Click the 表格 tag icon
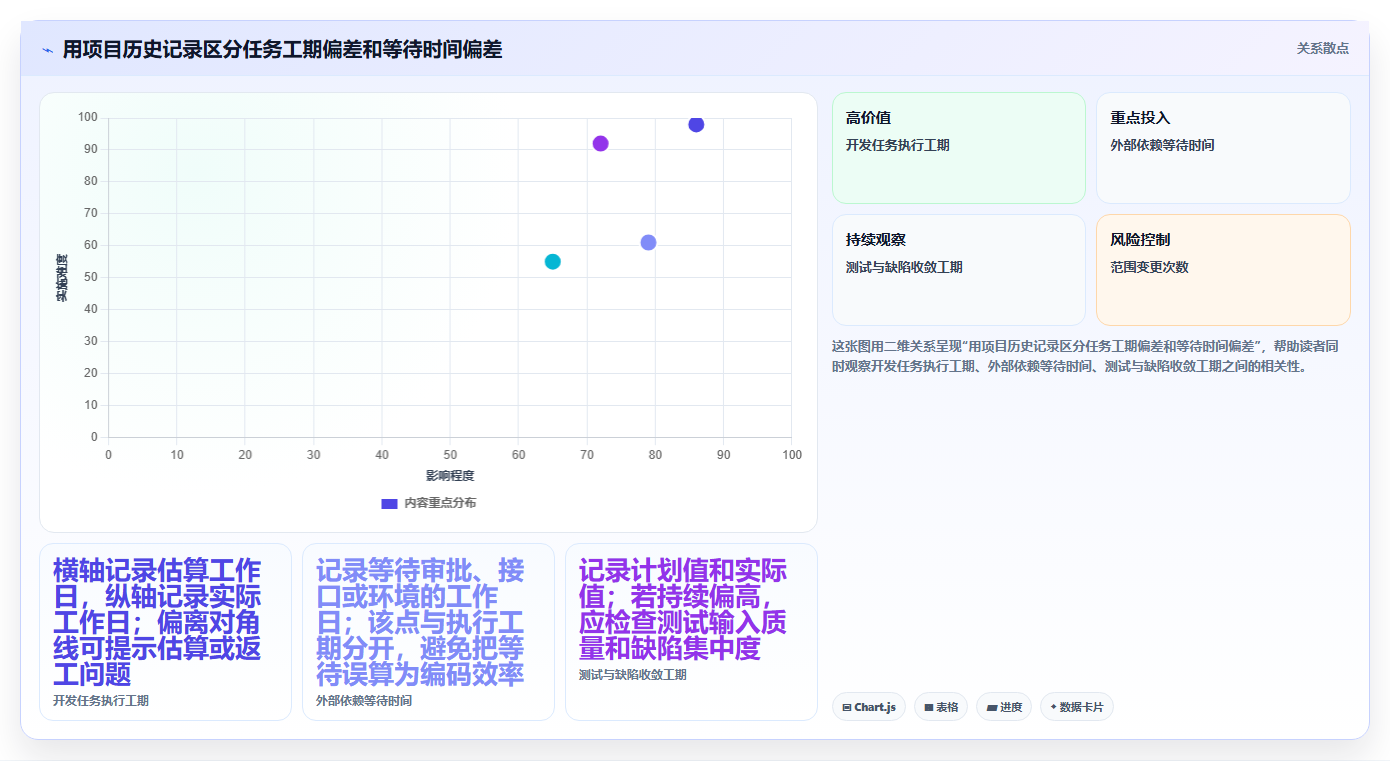 (928, 707)
